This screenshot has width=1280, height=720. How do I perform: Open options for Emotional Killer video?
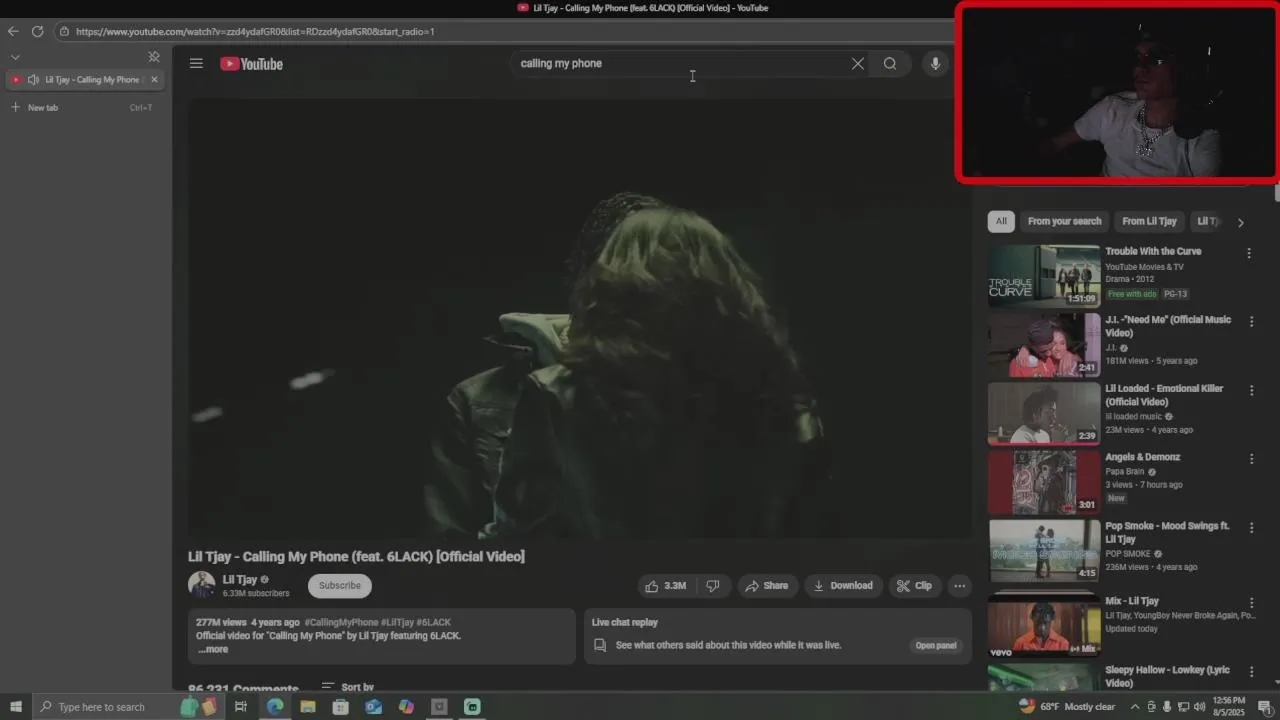pos(1251,390)
